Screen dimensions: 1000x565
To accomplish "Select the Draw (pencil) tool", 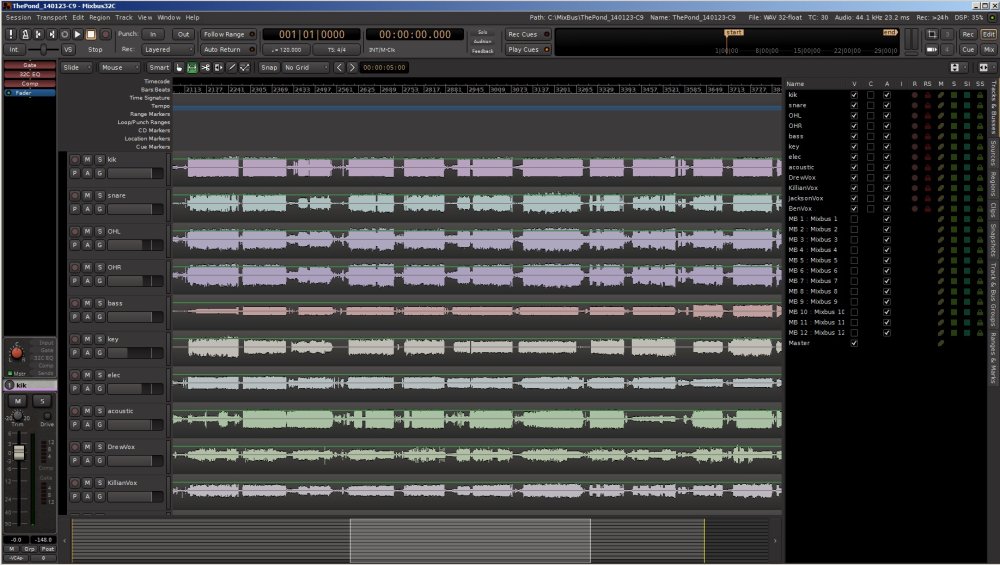I will click(231, 67).
